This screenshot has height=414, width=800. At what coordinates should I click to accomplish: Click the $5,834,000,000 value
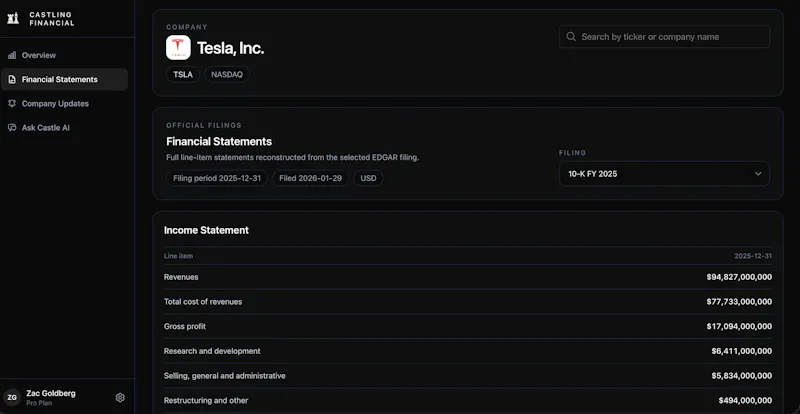742,376
